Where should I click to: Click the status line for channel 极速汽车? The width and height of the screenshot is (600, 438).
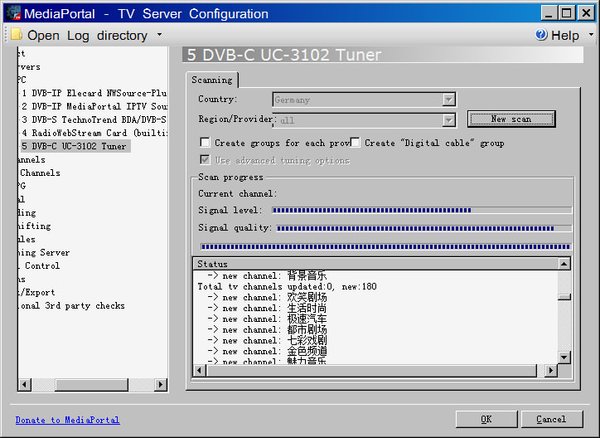(267, 319)
